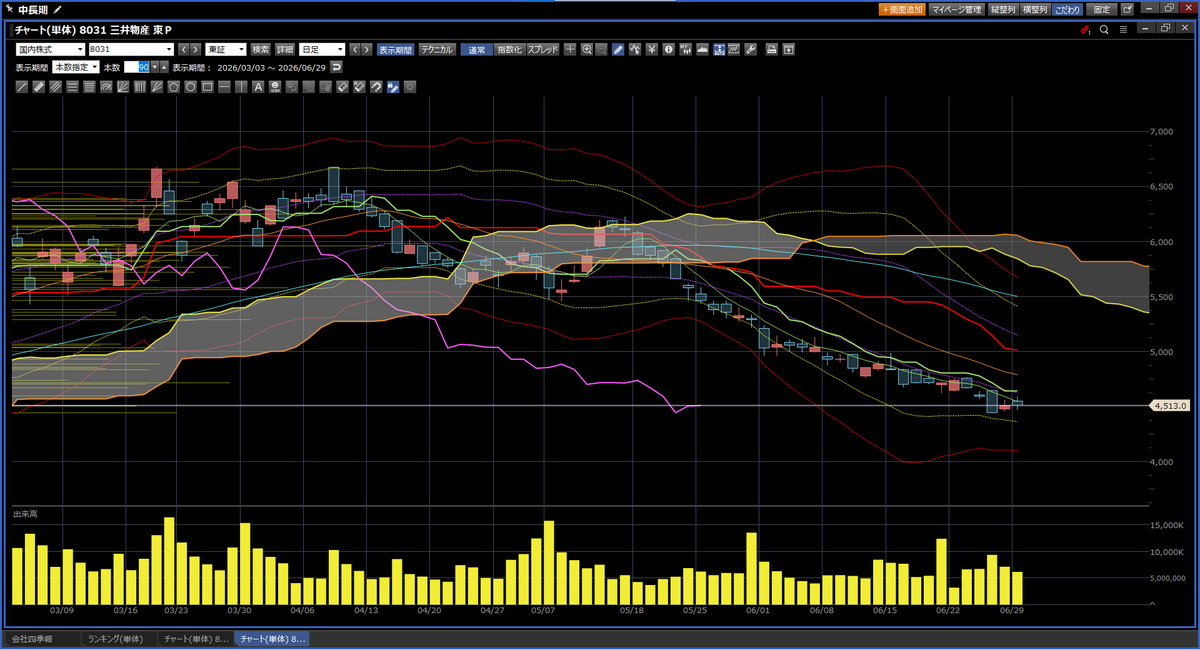Select the parallel channel lines tool
The image size is (1200, 650).
pos(55,87)
